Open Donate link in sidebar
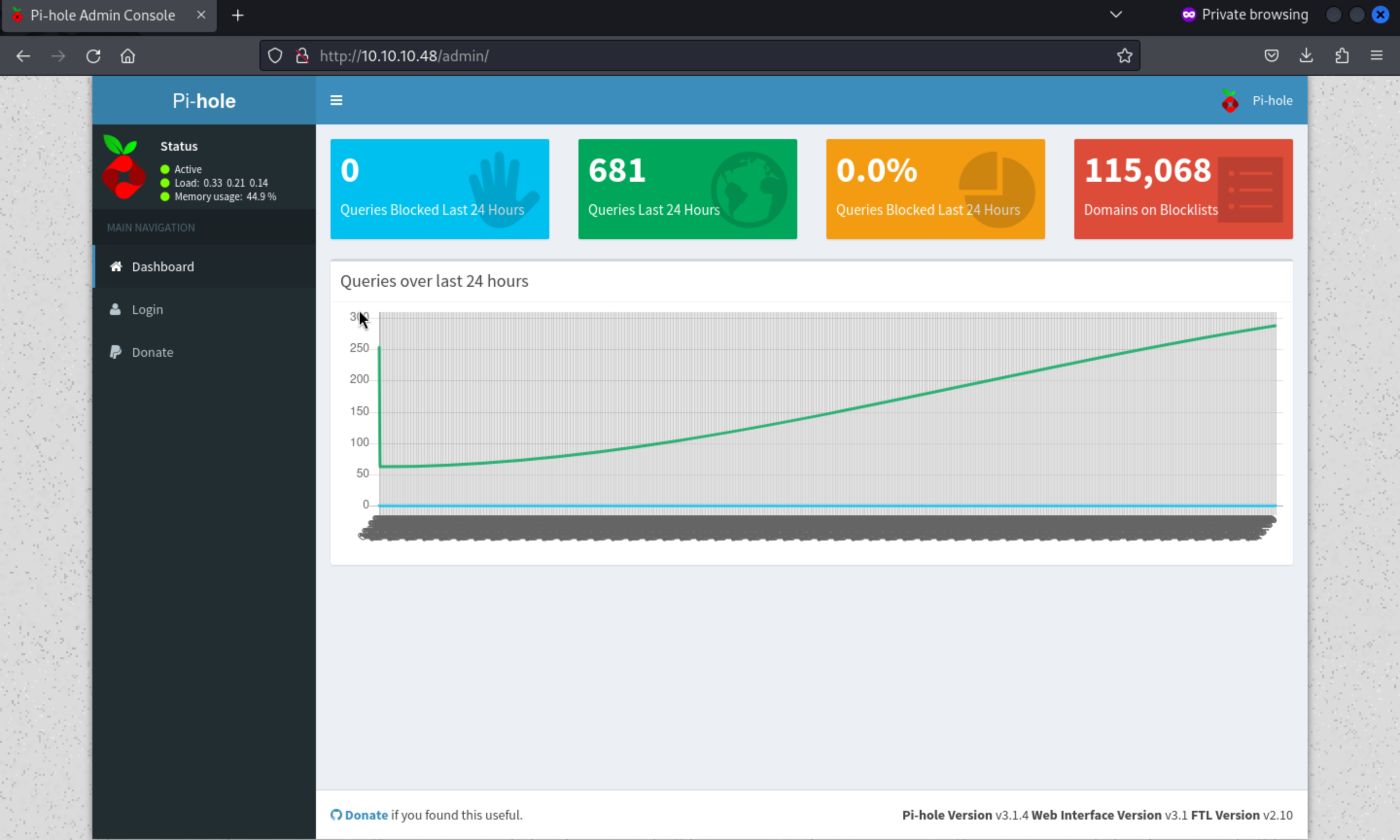The width and height of the screenshot is (1400, 840). (x=152, y=352)
